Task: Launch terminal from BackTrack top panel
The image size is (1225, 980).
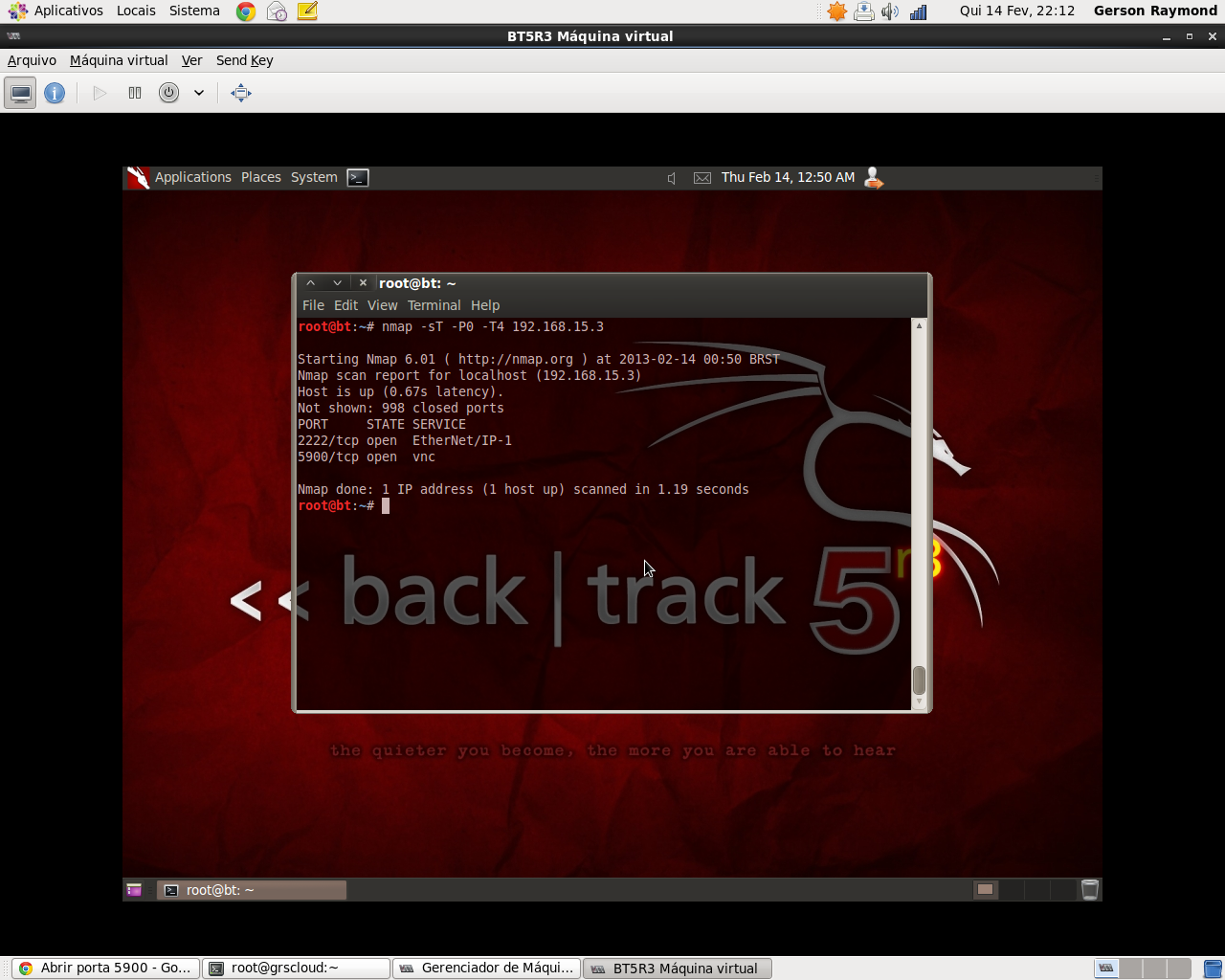Action: coord(358,177)
